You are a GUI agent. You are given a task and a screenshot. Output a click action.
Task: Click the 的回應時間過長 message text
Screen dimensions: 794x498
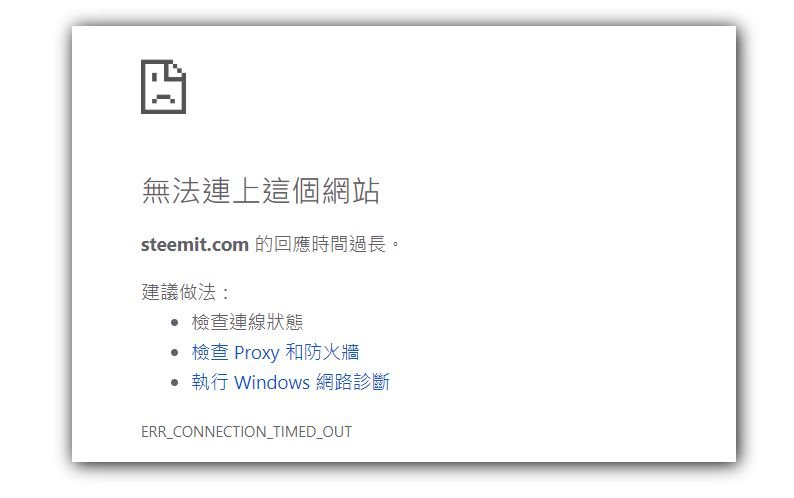click(320, 244)
